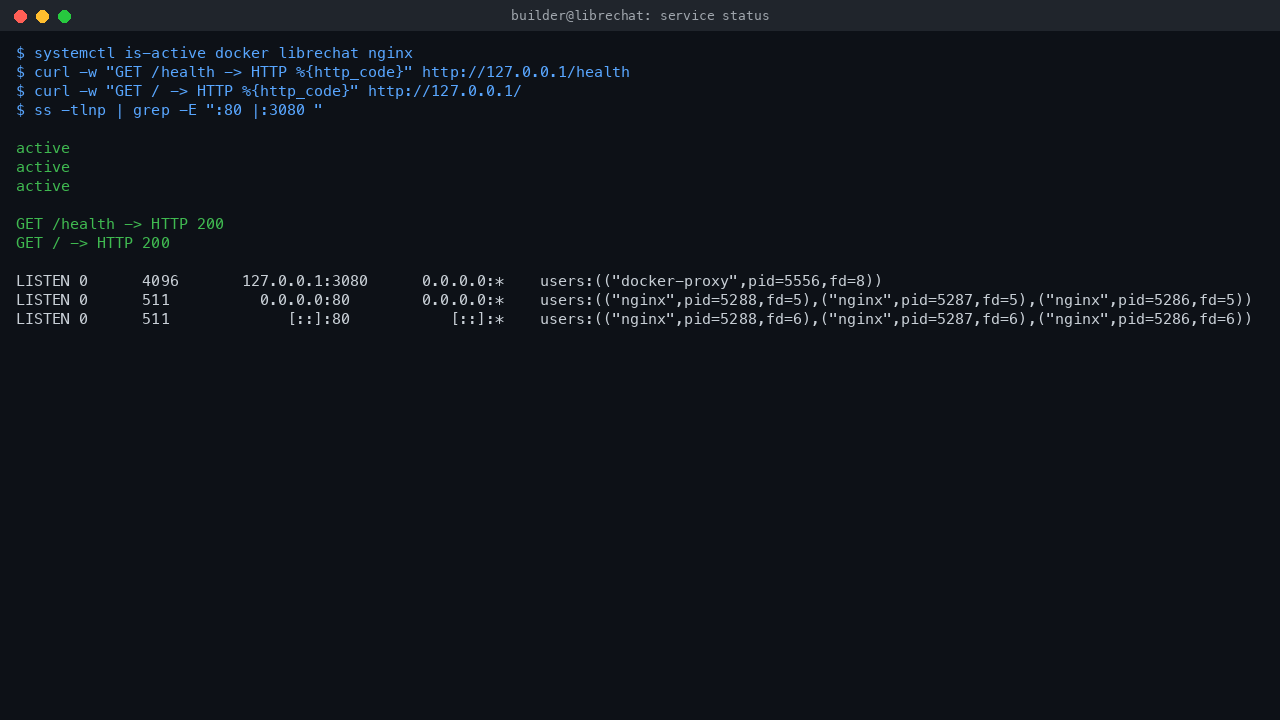The image size is (1280, 720).
Task: Click the yellow minimize window button
Action: pos(42,16)
